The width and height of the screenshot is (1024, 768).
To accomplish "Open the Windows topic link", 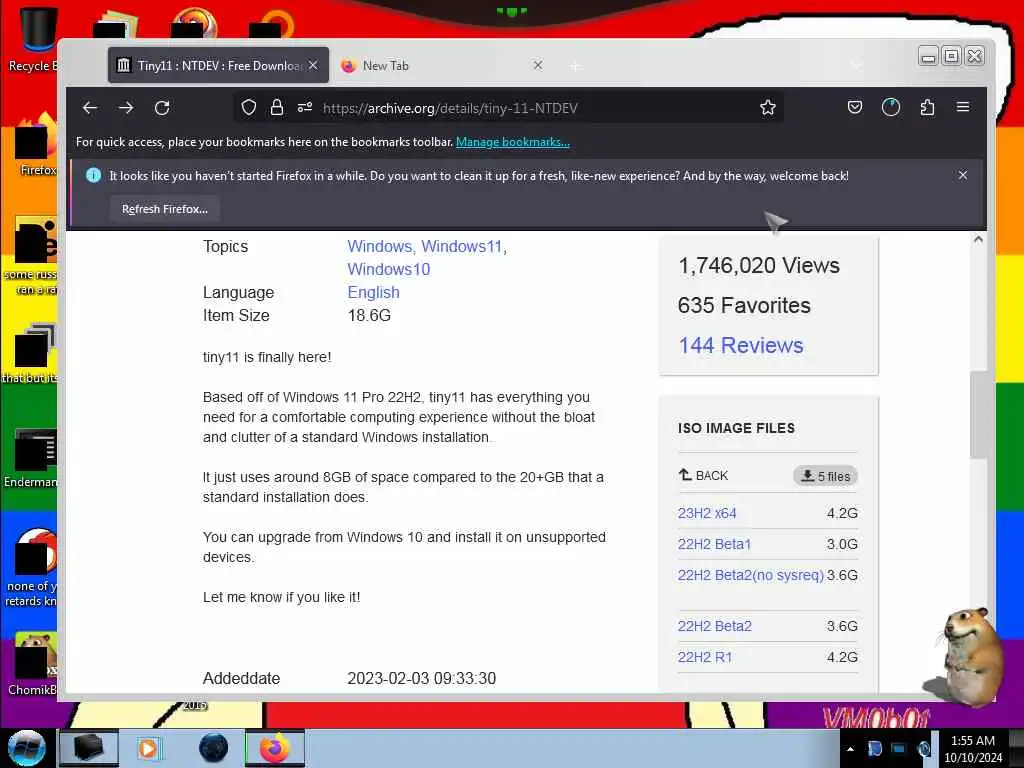I will (381, 246).
